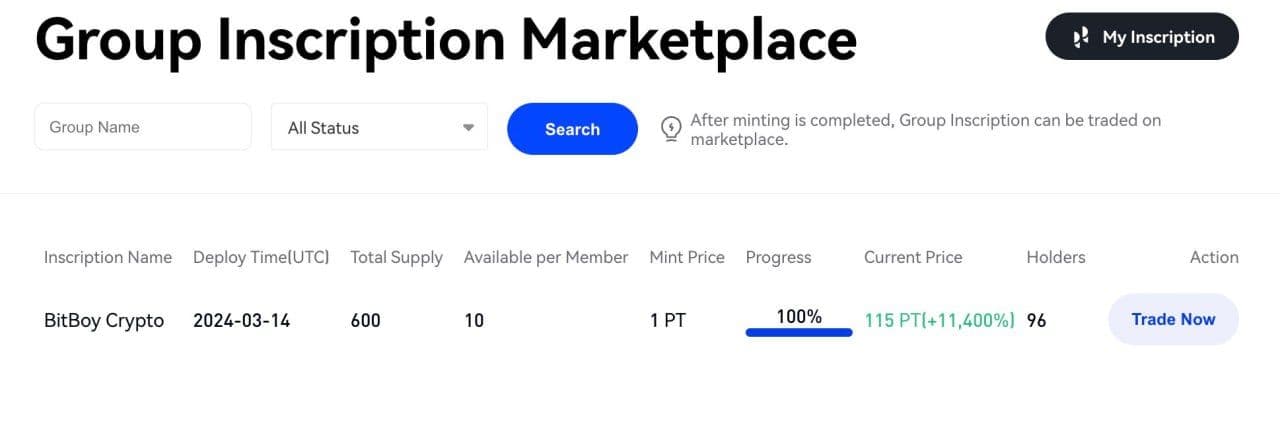1280x435 pixels.
Task: Click the Total Supply column header
Action: pyautogui.click(x=396, y=257)
